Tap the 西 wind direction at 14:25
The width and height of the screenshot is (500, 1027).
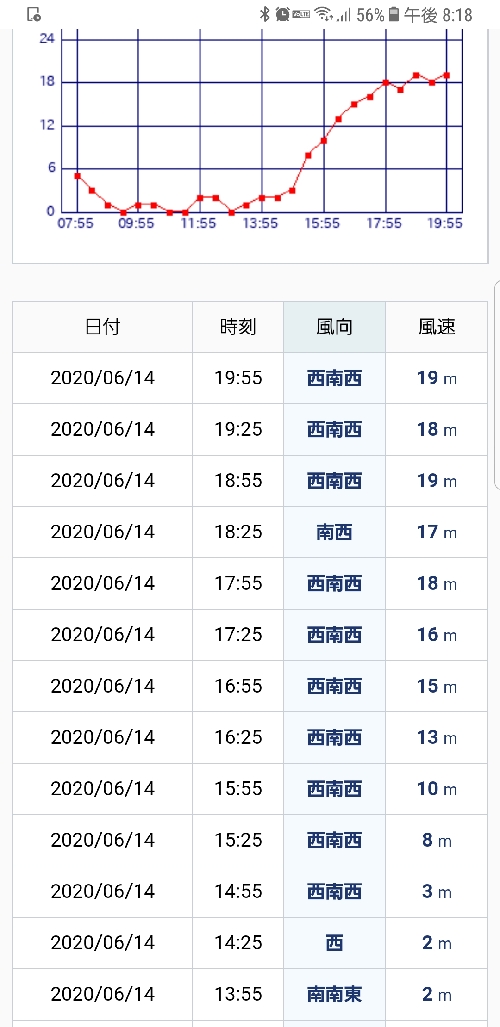[334, 943]
